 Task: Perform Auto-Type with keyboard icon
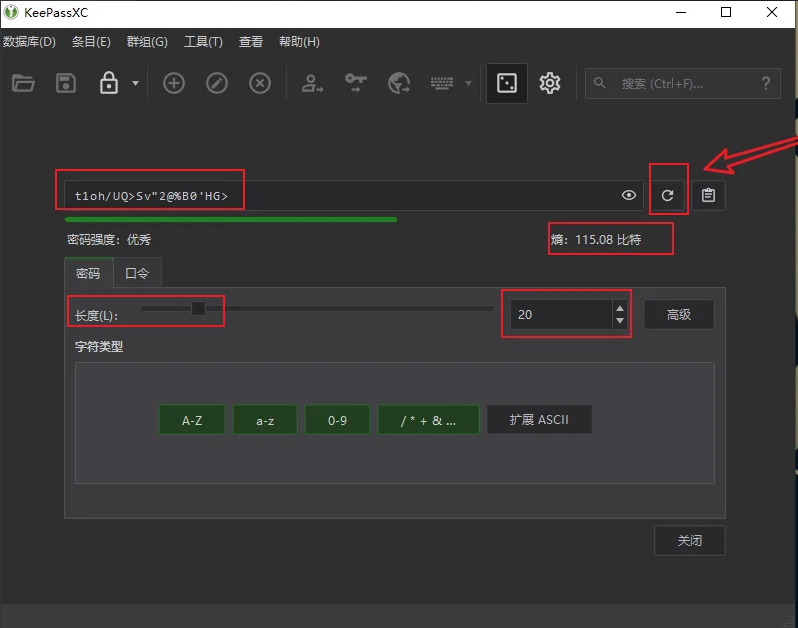point(442,83)
